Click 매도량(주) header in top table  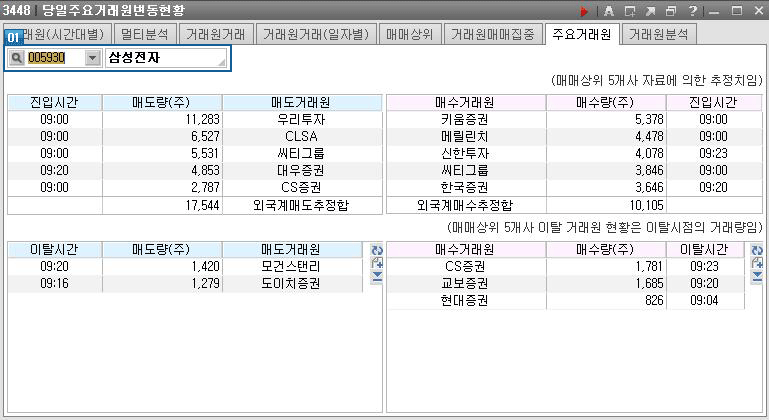(x=162, y=103)
